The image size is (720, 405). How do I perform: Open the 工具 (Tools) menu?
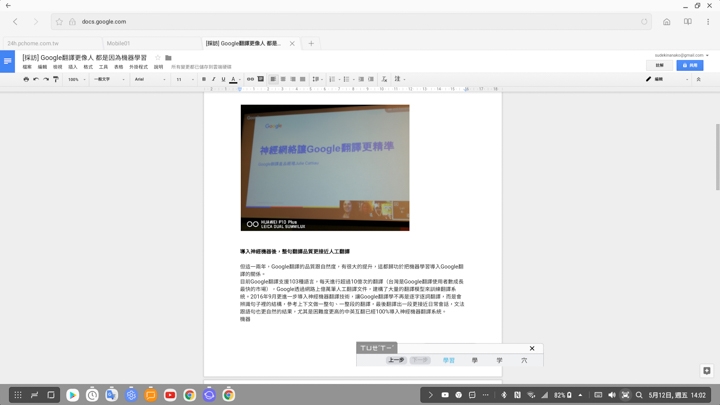point(103,67)
